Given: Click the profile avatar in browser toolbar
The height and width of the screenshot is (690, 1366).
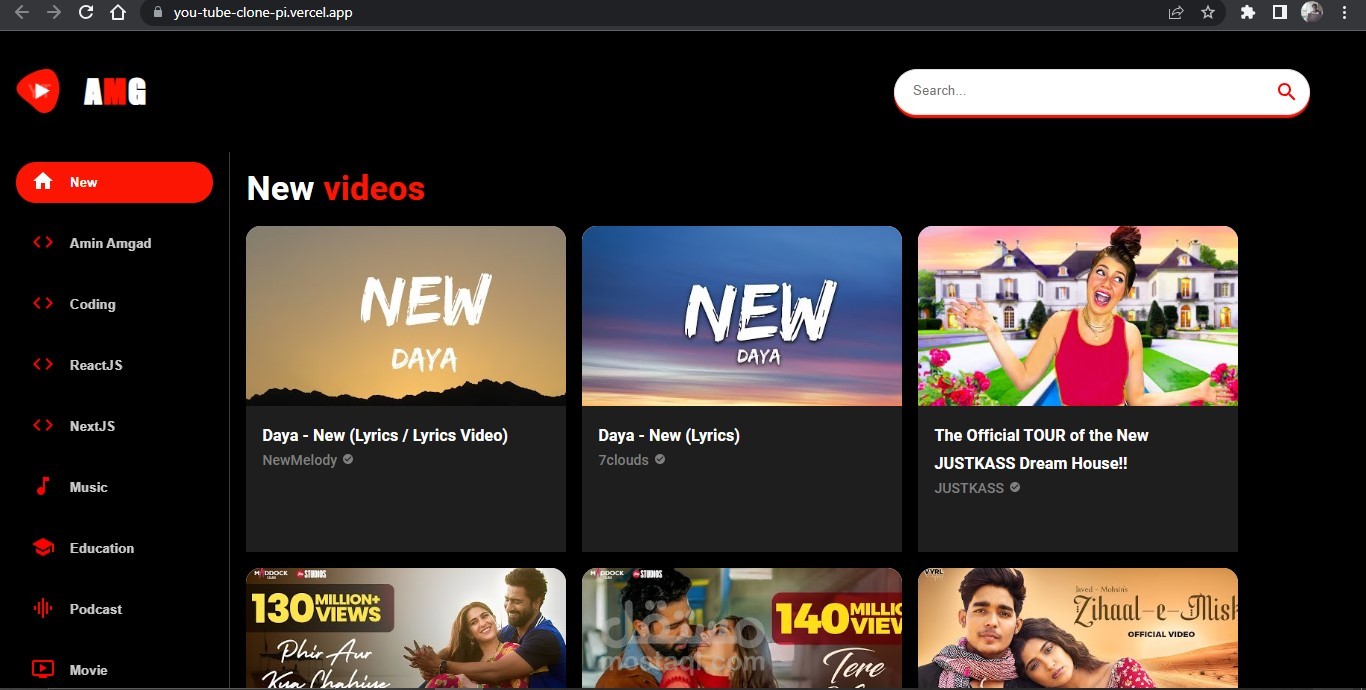Looking at the screenshot, I should coord(1311,13).
